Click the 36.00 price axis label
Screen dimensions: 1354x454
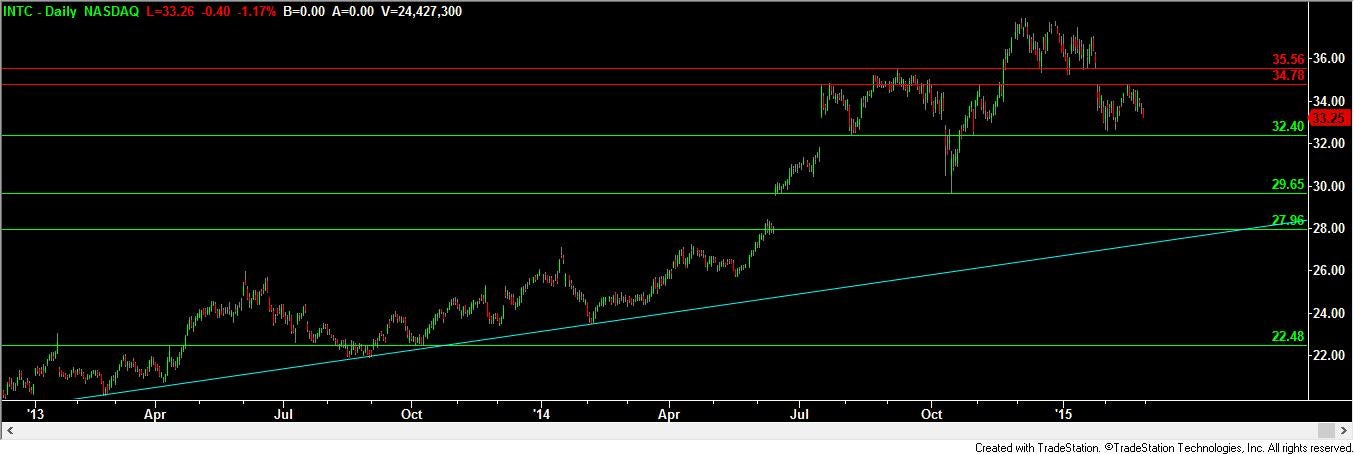pyautogui.click(x=1330, y=59)
